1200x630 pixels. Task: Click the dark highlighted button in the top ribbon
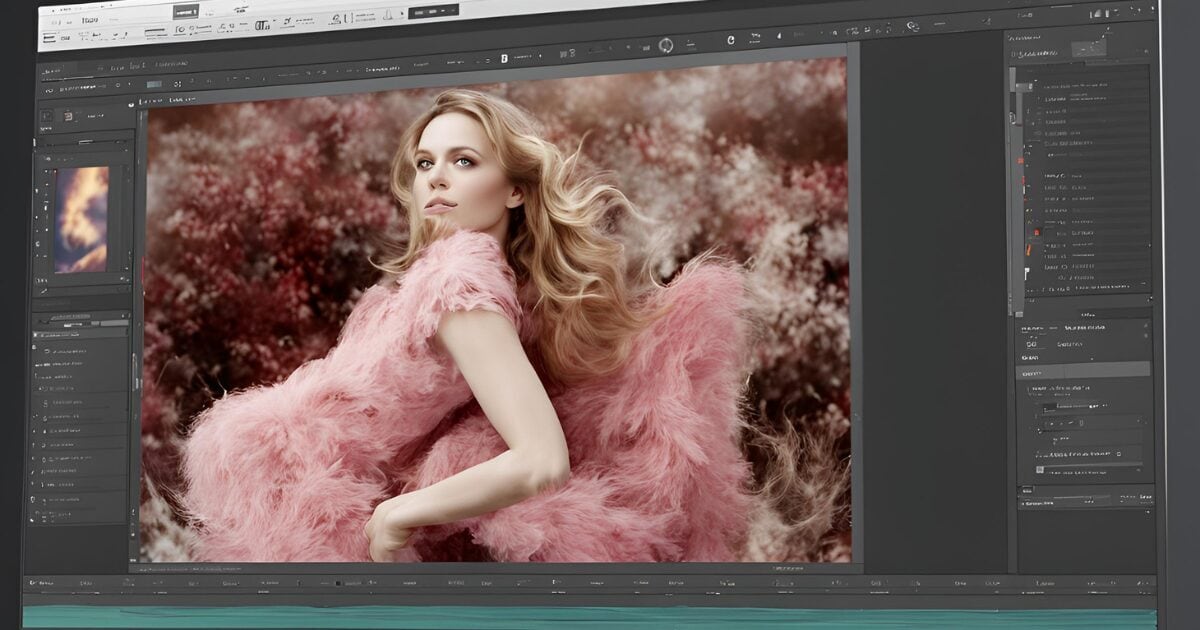point(185,12)
